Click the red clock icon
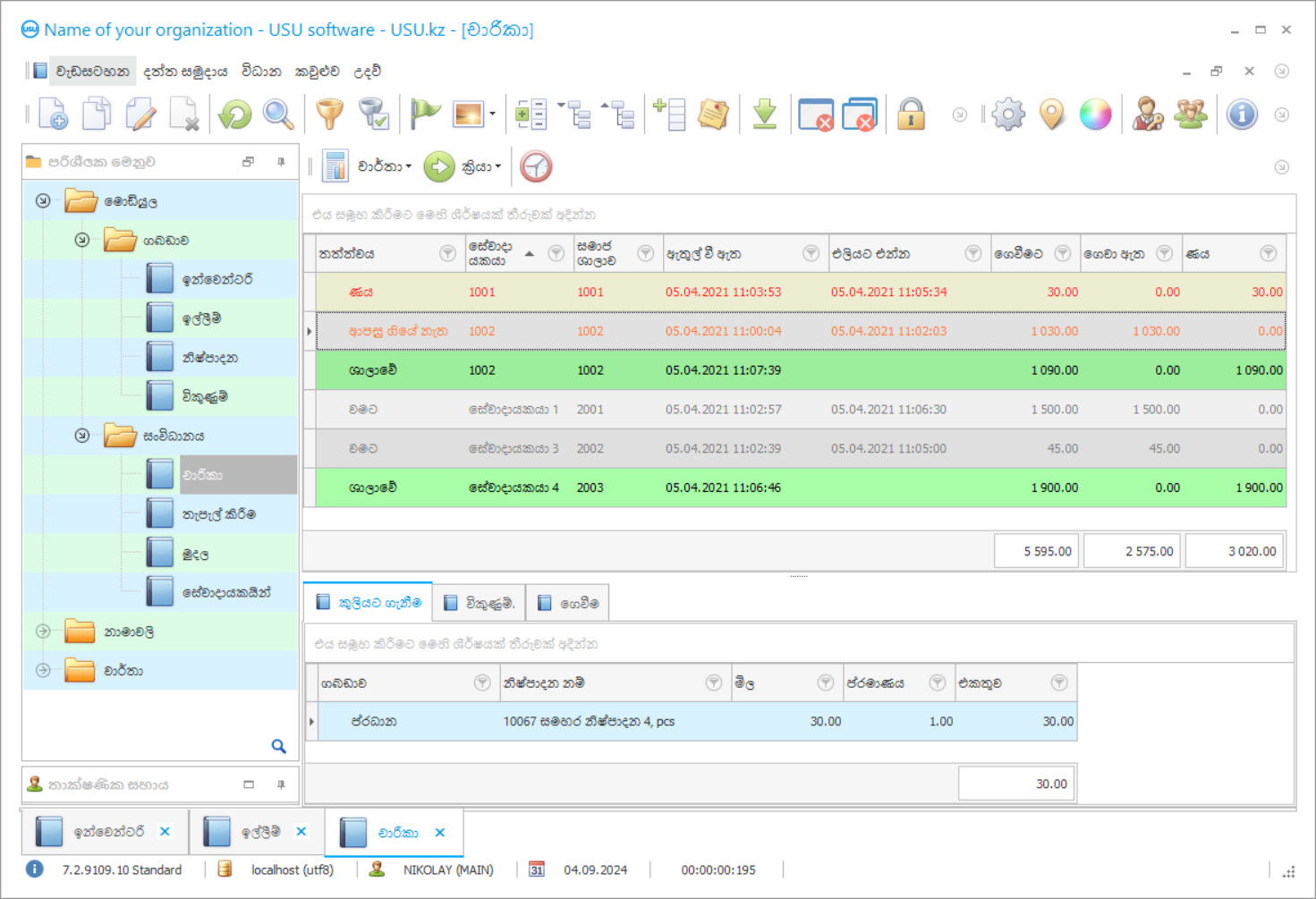 tap(536, 166)
